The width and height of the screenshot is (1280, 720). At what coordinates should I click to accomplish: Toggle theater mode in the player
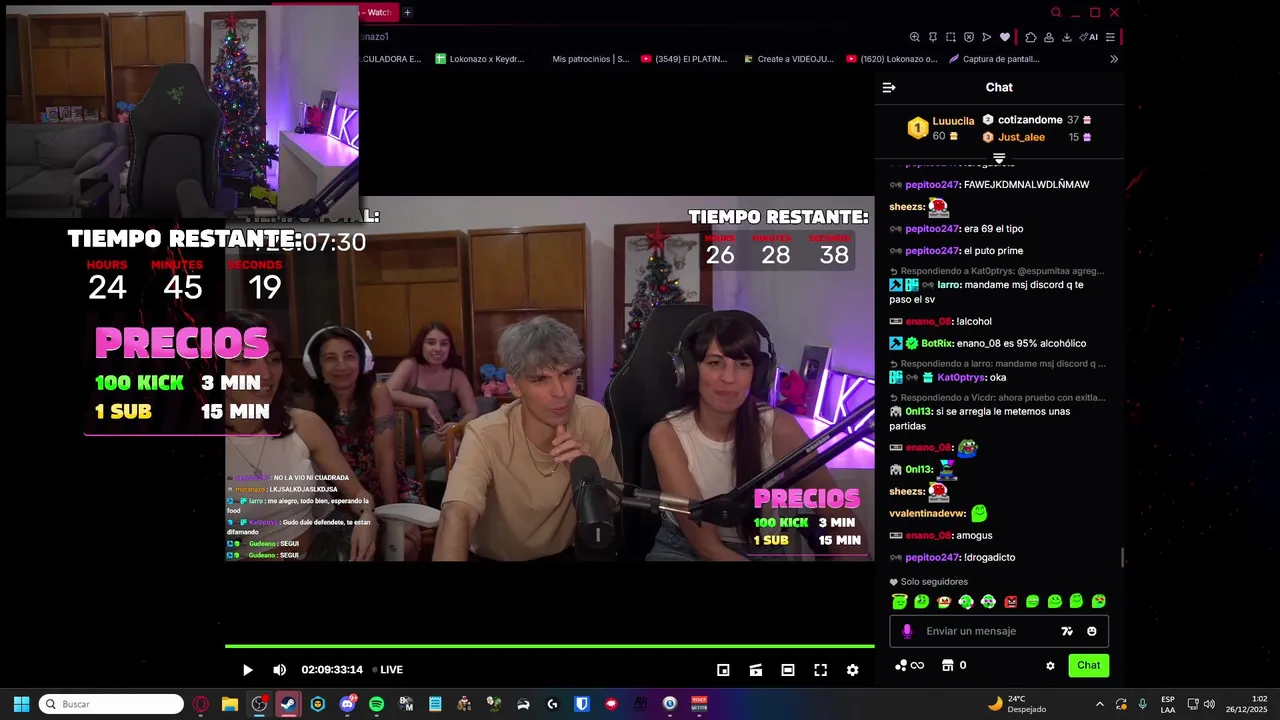click(788, 670)
